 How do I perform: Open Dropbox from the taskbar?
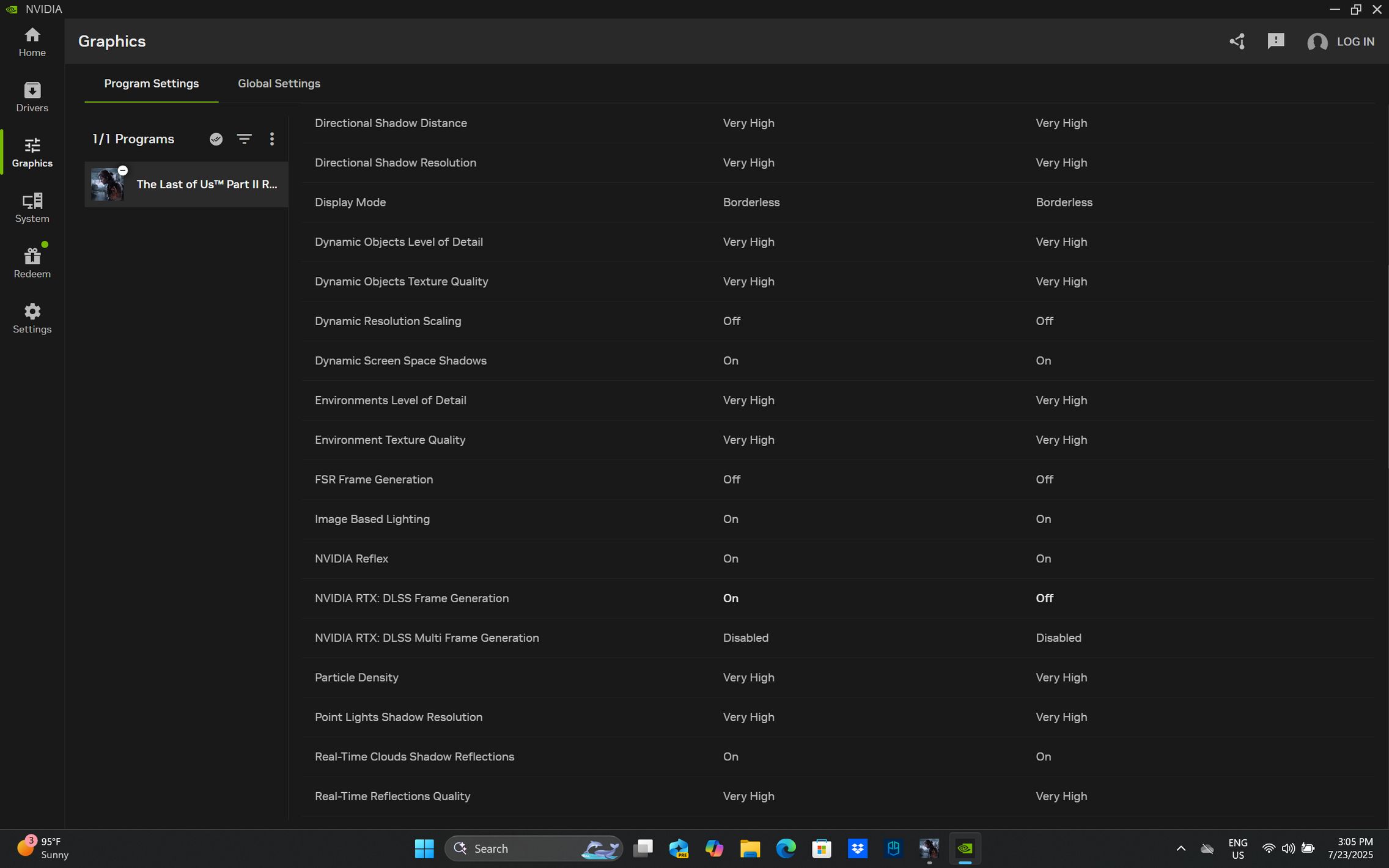858,848
